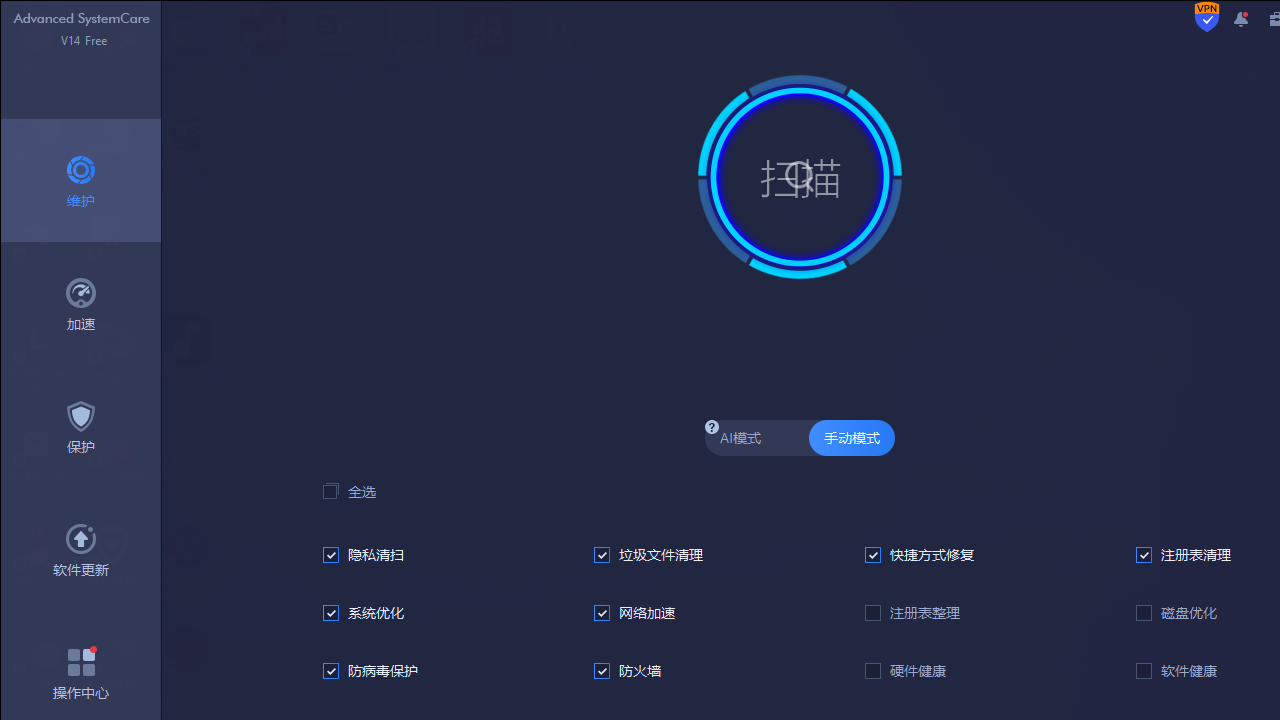Open the 保护 (Protect) section in sidebar
The image size is (1280, 720).
tap(80, 428)
